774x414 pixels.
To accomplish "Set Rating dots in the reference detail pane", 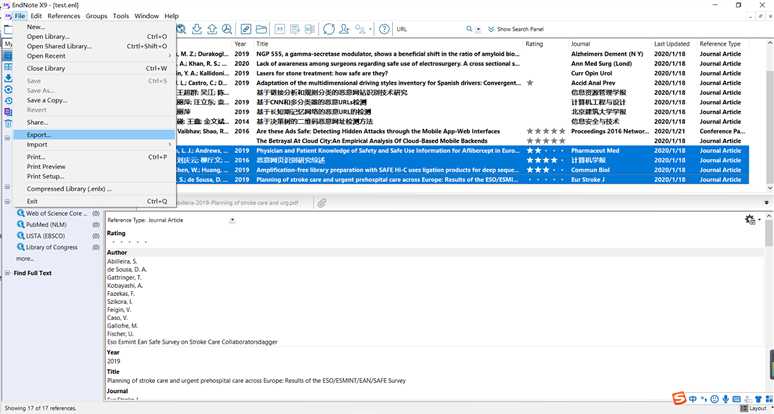I will click(x=128, y=242).
